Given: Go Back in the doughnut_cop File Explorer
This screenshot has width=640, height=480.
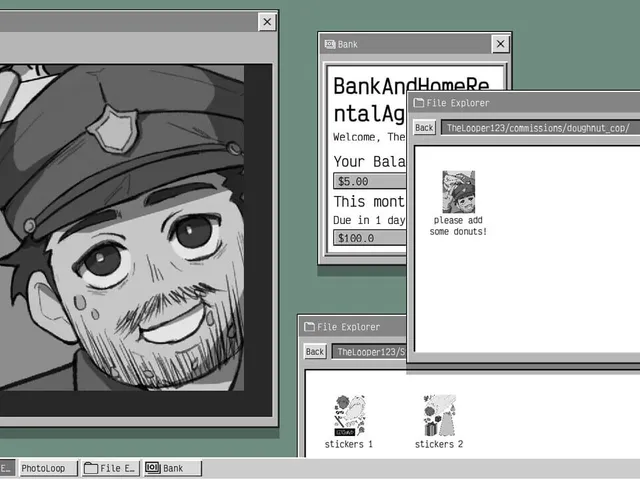Looking at the screenshot, I should [424, 128].
